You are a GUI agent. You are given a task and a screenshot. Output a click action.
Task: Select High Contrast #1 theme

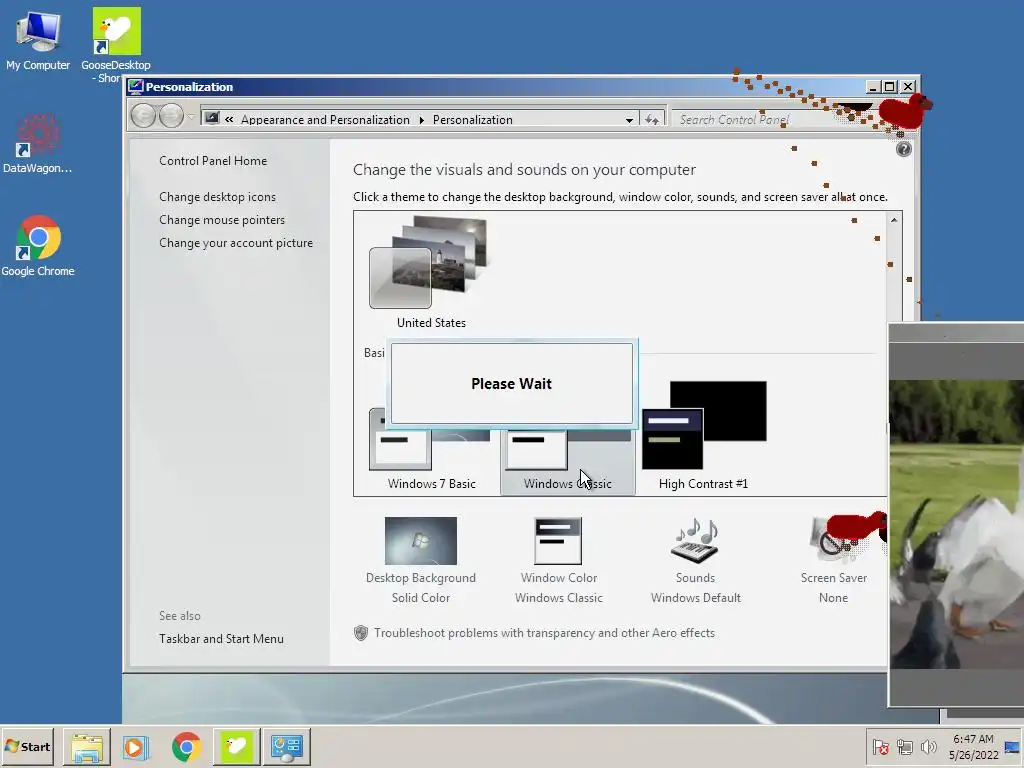click(x=704, y=436)
